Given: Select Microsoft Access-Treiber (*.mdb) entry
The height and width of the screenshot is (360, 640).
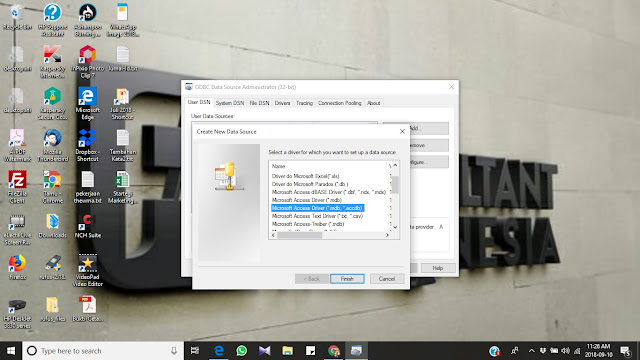Looking at the screenshot, I should pyautogui.click(x=308, y=224).
